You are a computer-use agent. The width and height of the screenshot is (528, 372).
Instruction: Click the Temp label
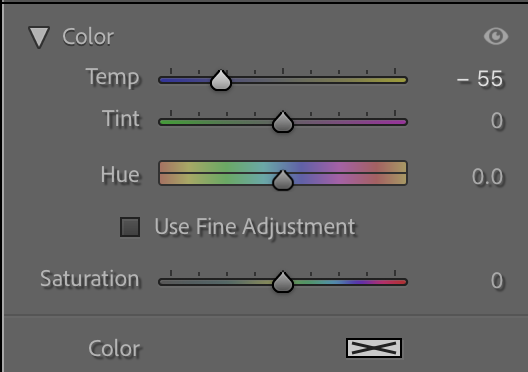(x=112, y=78)
